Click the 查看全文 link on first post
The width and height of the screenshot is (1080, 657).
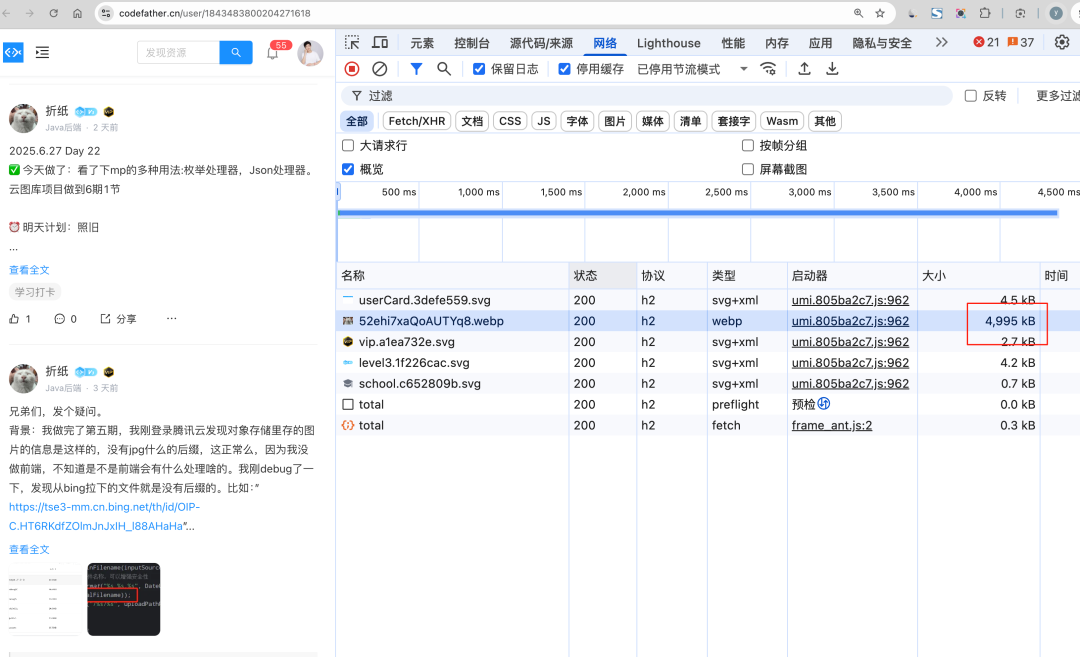pos(29,270)
